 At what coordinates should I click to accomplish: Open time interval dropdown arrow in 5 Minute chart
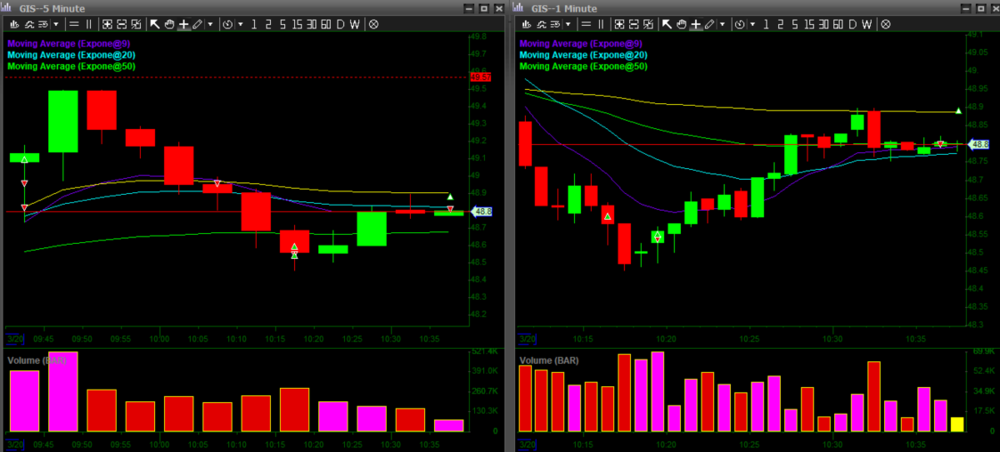click(x=240, y=23)
